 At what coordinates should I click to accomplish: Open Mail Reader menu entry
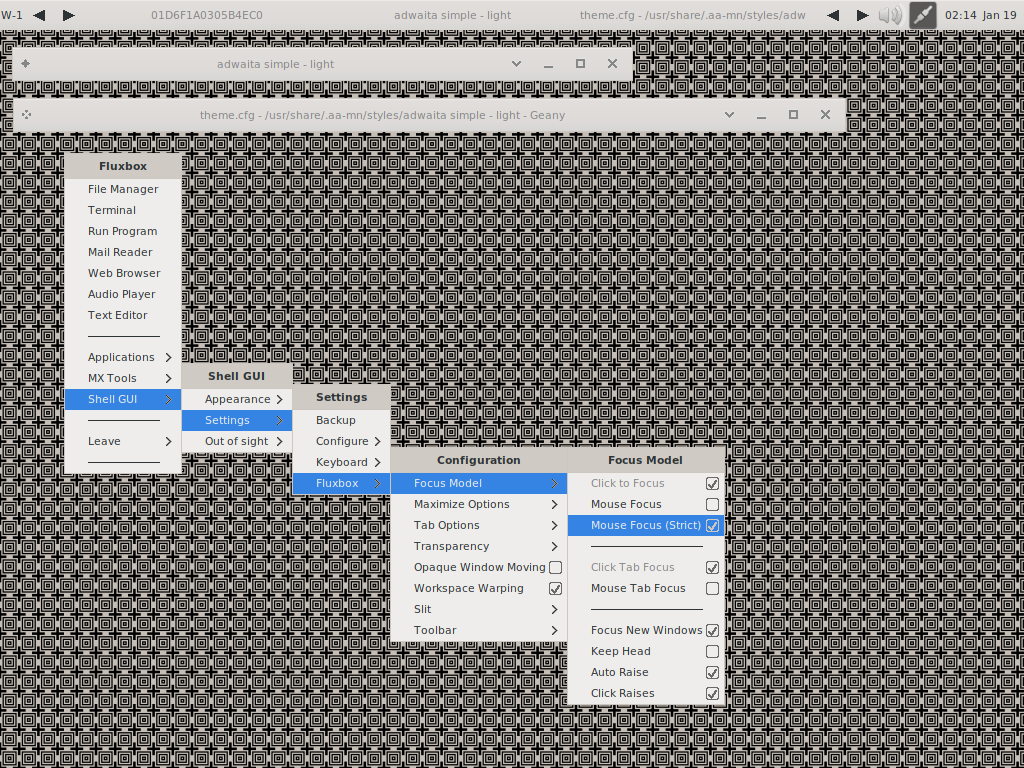click(x=123, y=252)
